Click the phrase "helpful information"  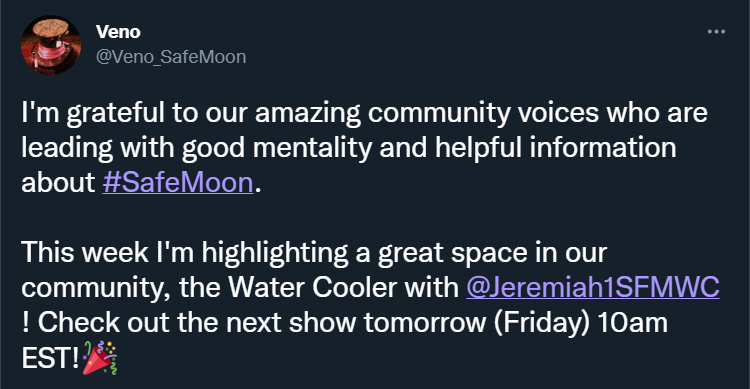pyautogui.click(x=555, y=148)
